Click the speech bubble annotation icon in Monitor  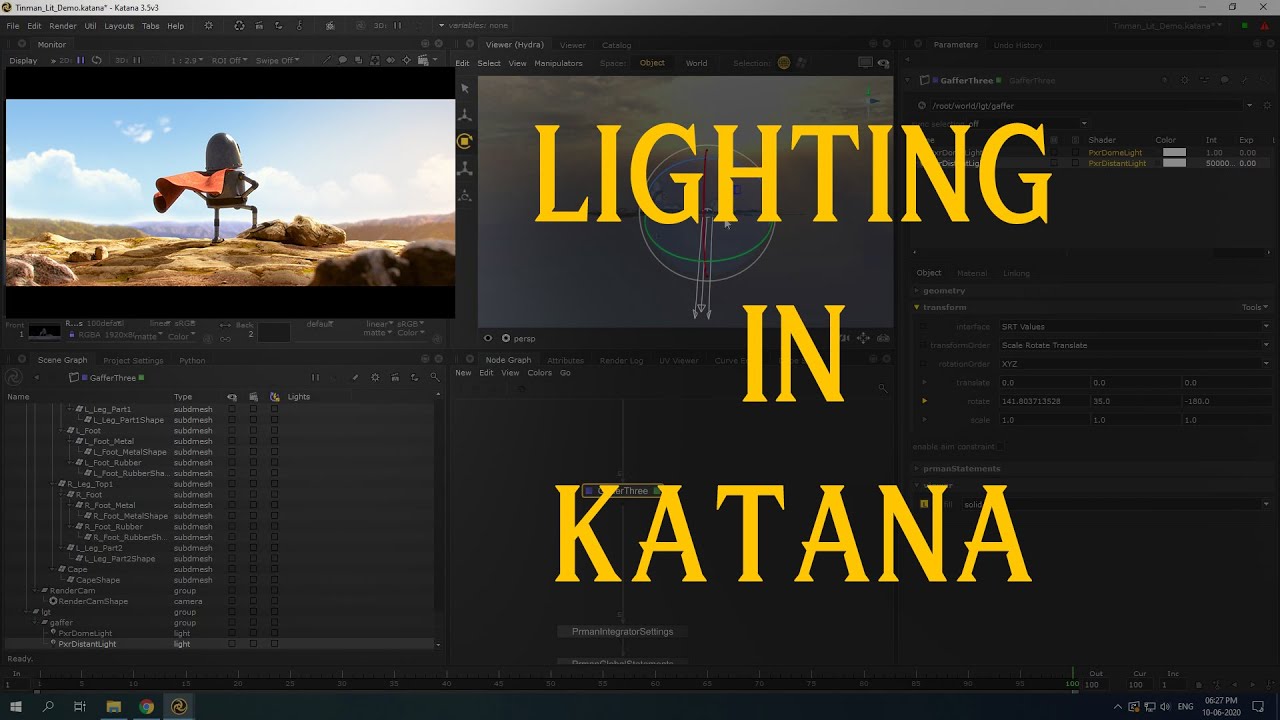click(342, 60)
